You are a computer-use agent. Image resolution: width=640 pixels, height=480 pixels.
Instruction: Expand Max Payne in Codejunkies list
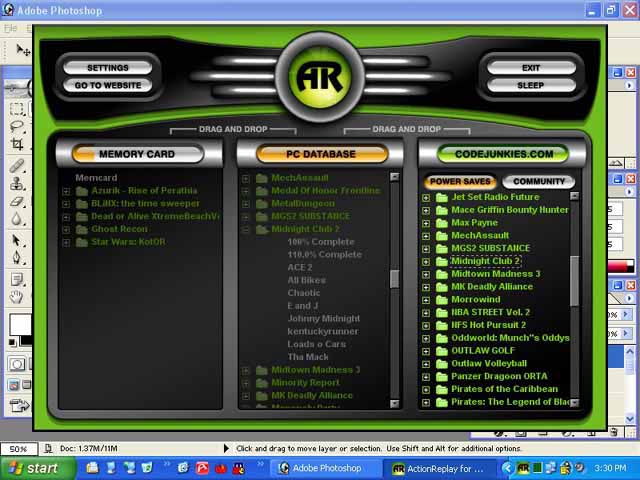pos(426,223)
